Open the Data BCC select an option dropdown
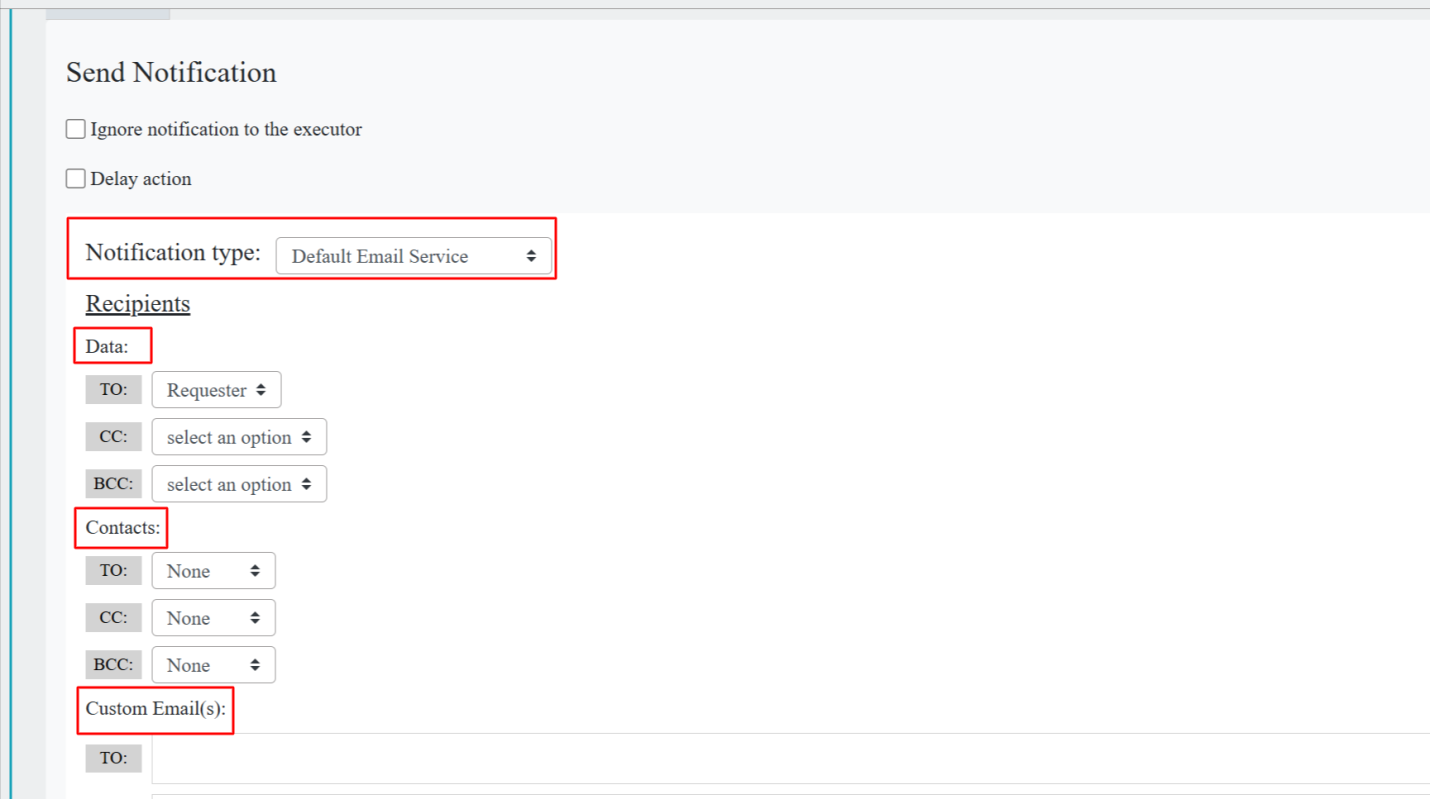 click(x=239, y=484)
